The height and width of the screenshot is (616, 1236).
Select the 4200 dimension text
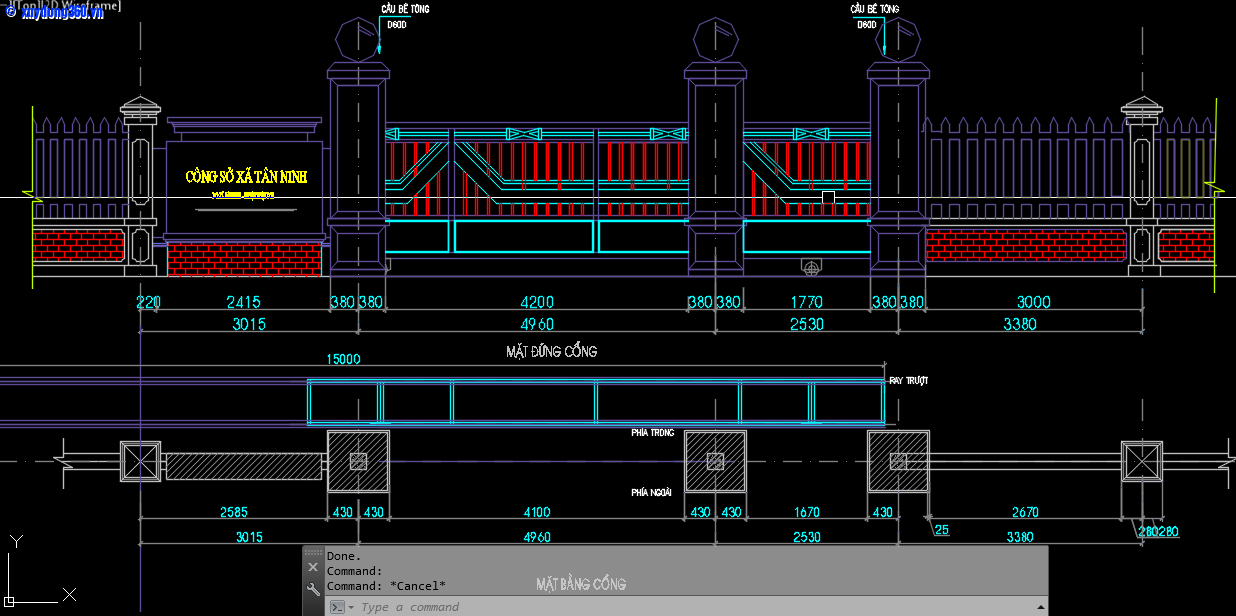tap(536, 302)
